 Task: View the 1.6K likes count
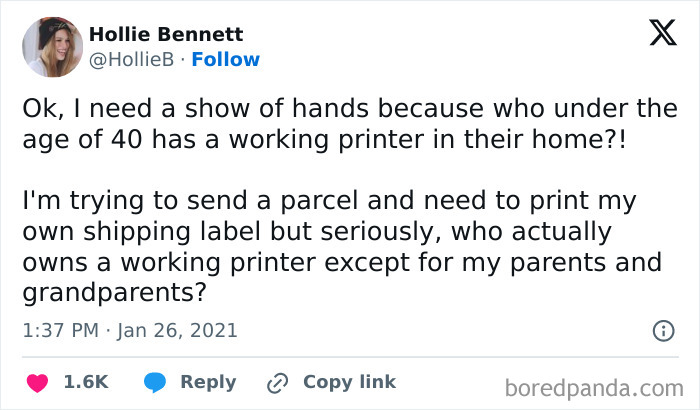86,382
